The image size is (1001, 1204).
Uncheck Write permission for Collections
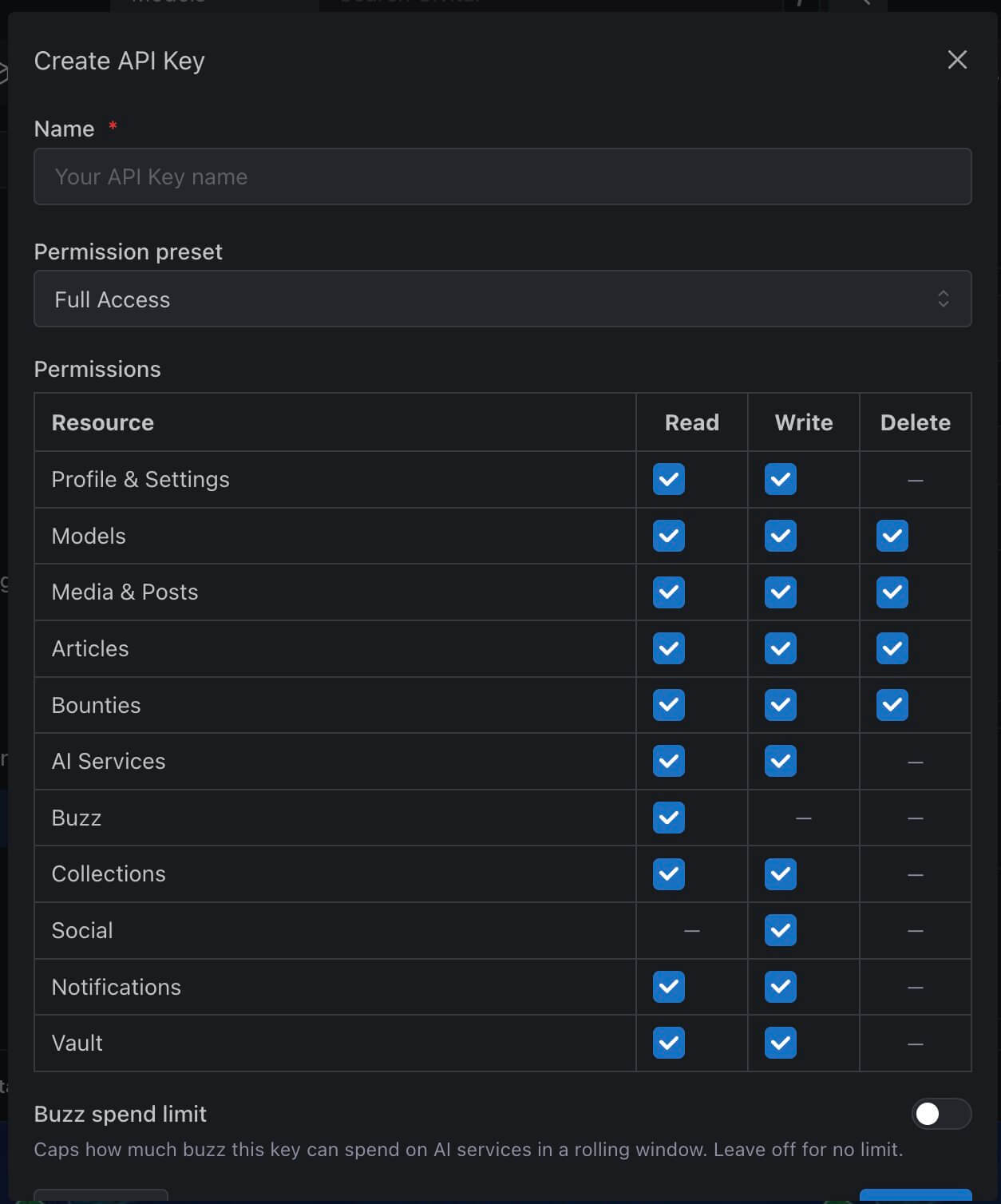click(781, 873)
